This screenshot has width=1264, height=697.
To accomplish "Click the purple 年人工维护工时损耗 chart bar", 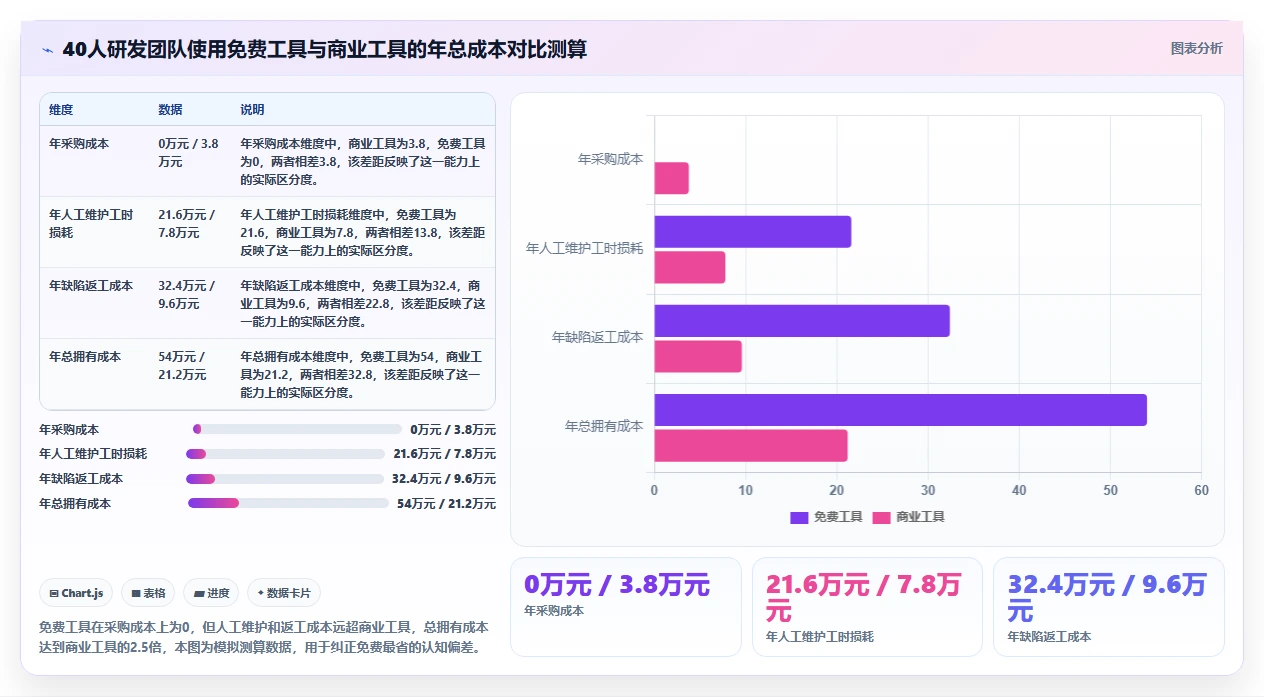I will tap(753, 232).
